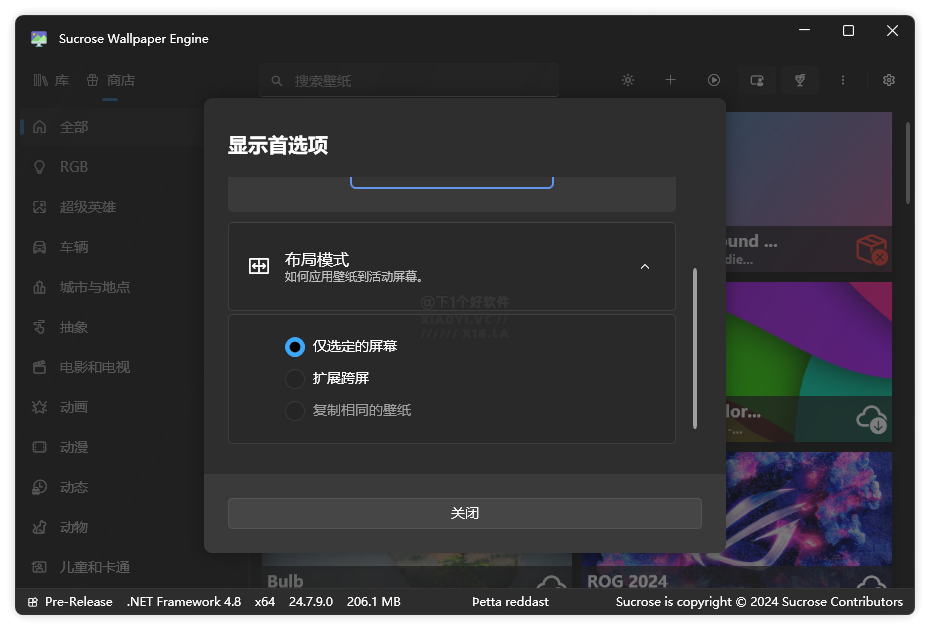The width and height of the screenshot is (930, 630).
Task: Click the icon beside 抽象
Action: point(39,327)
